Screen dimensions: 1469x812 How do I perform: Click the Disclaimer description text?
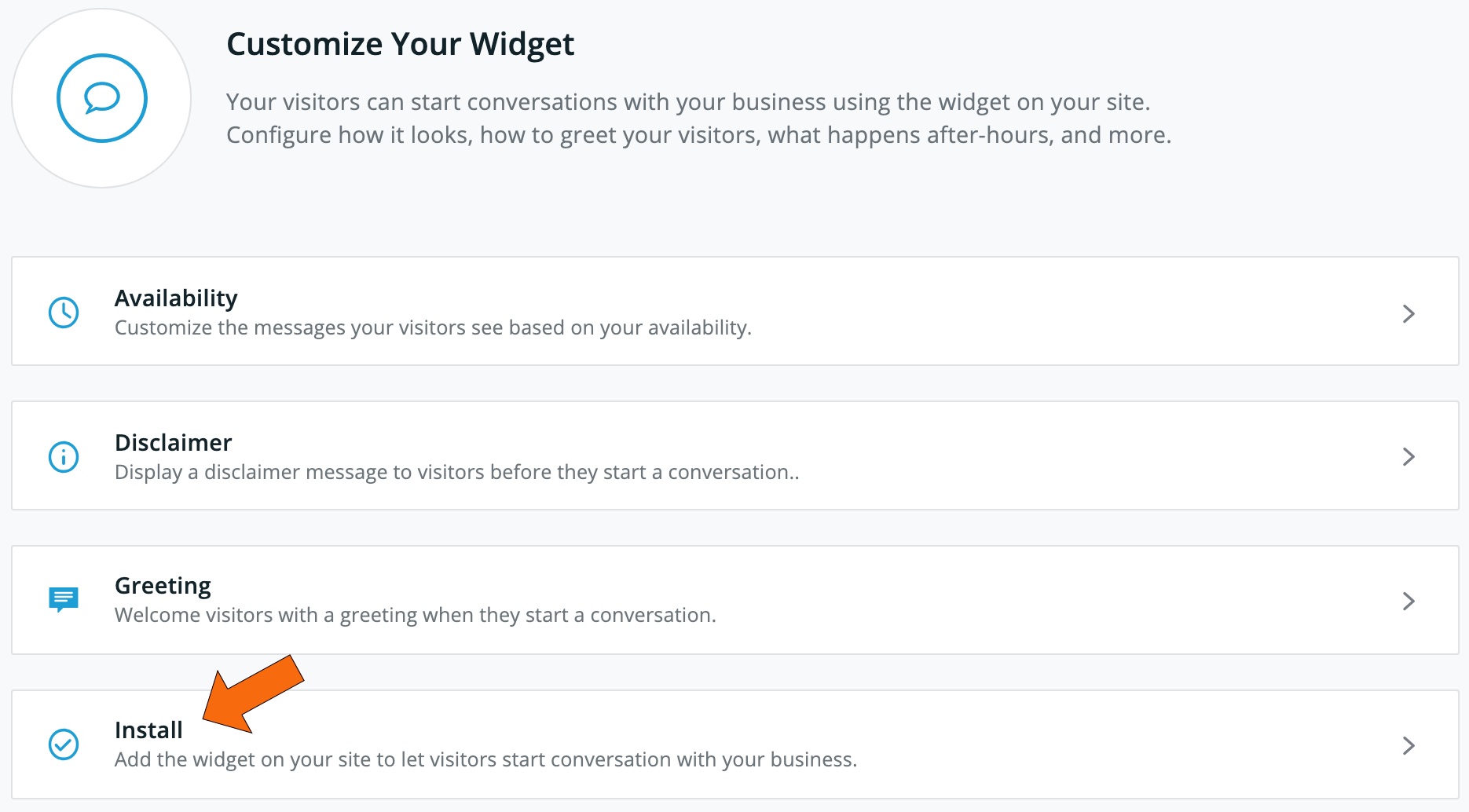(457, 472)
